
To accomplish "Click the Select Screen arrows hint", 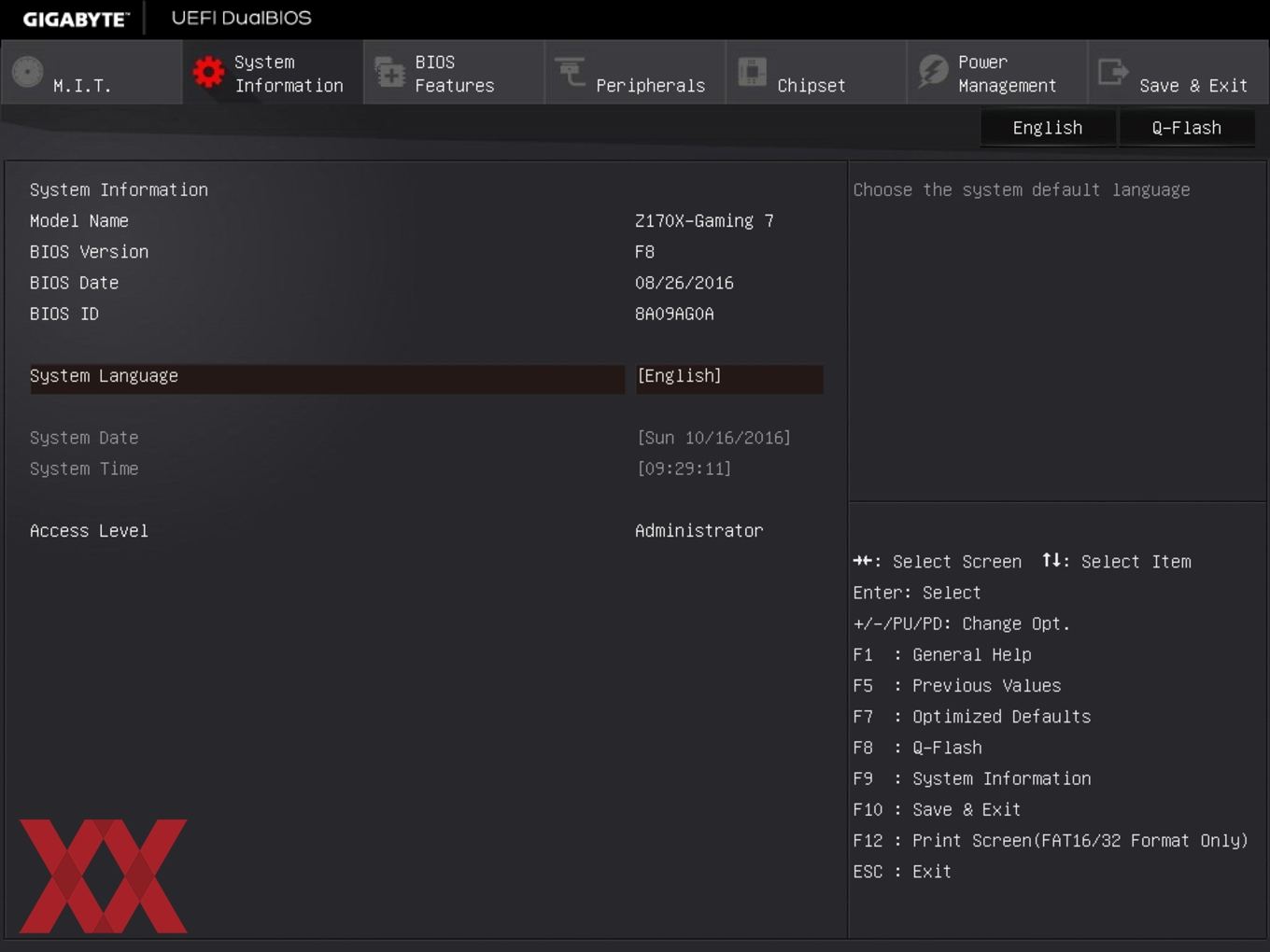I will pyautogui.click(x=938, y=562).
